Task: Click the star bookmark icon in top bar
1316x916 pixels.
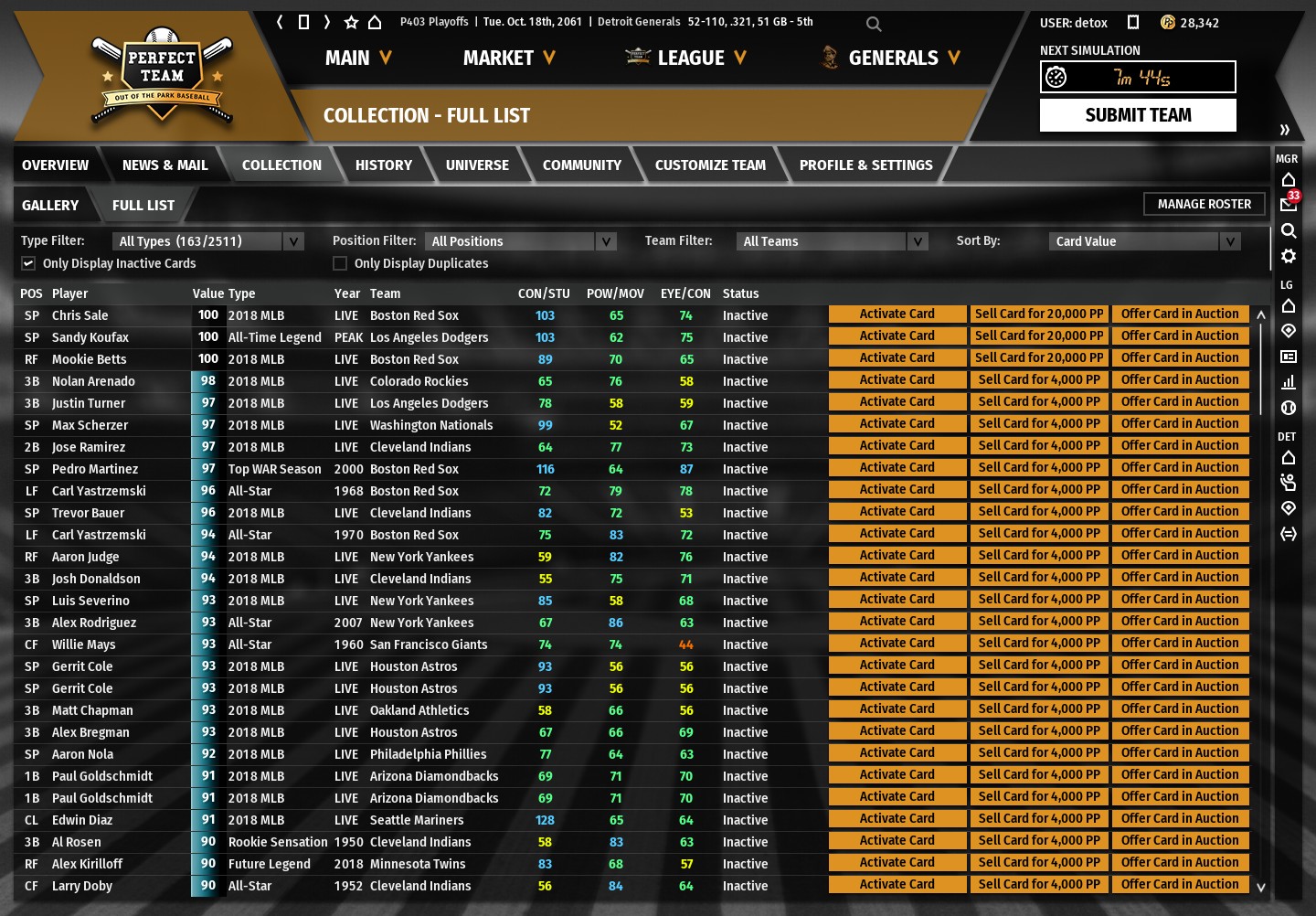Action: [x=351, y=22]
